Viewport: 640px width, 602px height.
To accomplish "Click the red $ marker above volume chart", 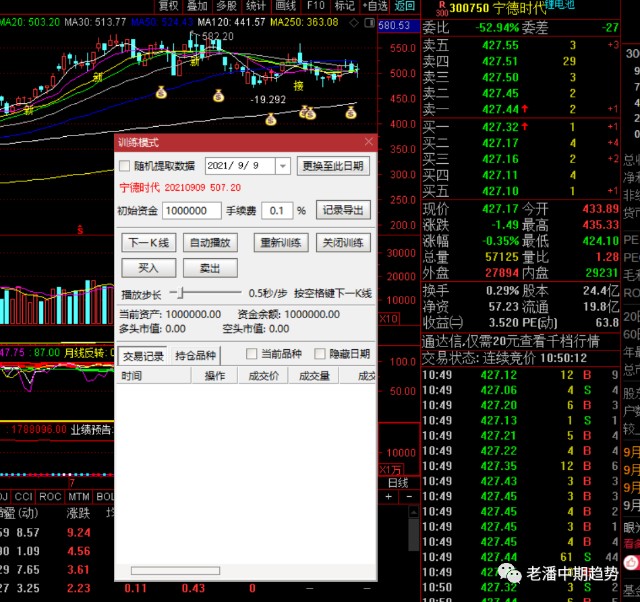I will click(80, 230).
